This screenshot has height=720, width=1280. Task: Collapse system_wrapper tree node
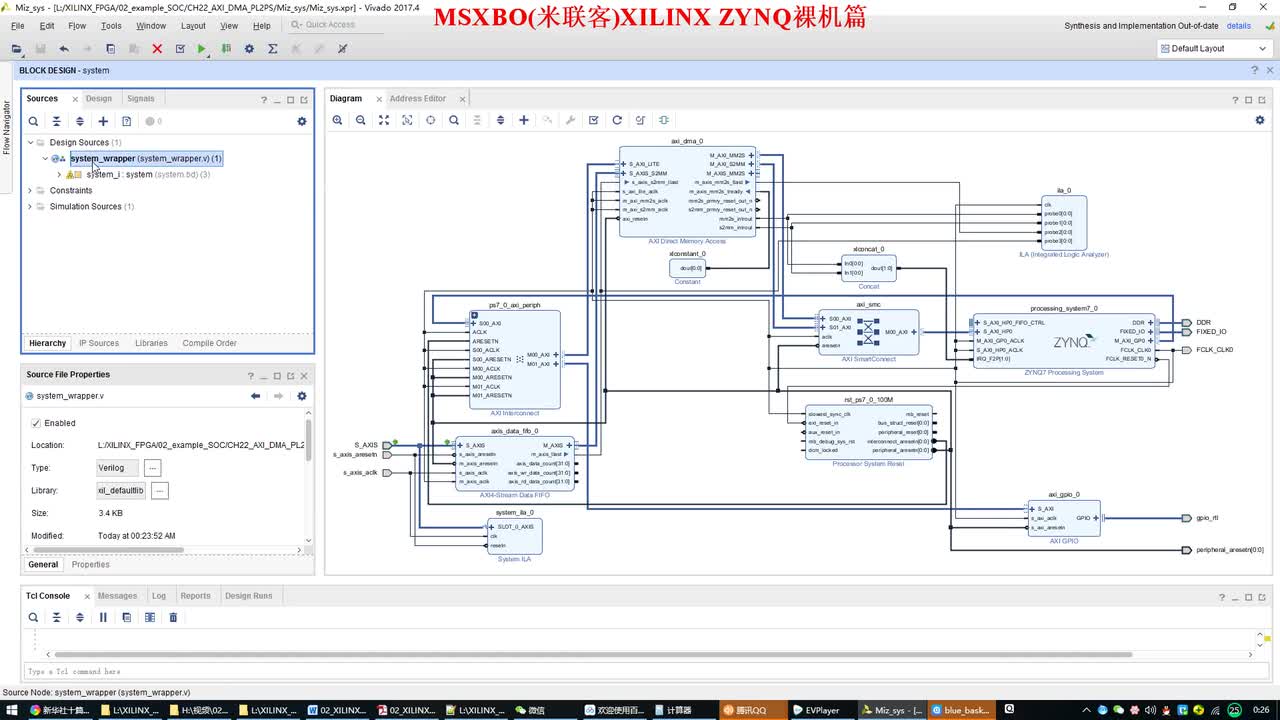click(x=45, y=158)
